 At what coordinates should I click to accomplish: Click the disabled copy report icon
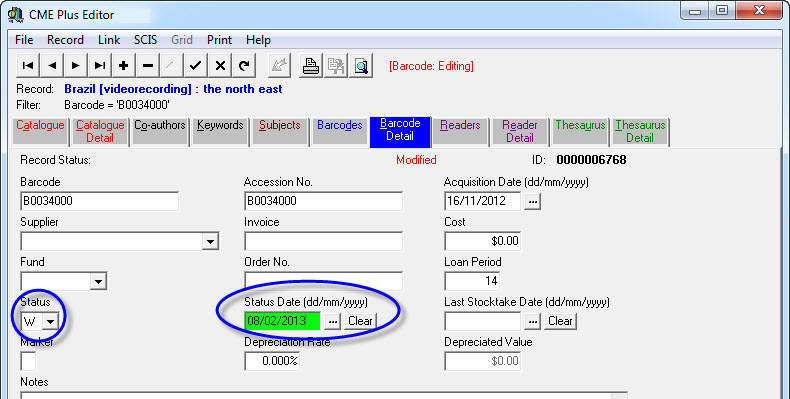click(336, 65)
